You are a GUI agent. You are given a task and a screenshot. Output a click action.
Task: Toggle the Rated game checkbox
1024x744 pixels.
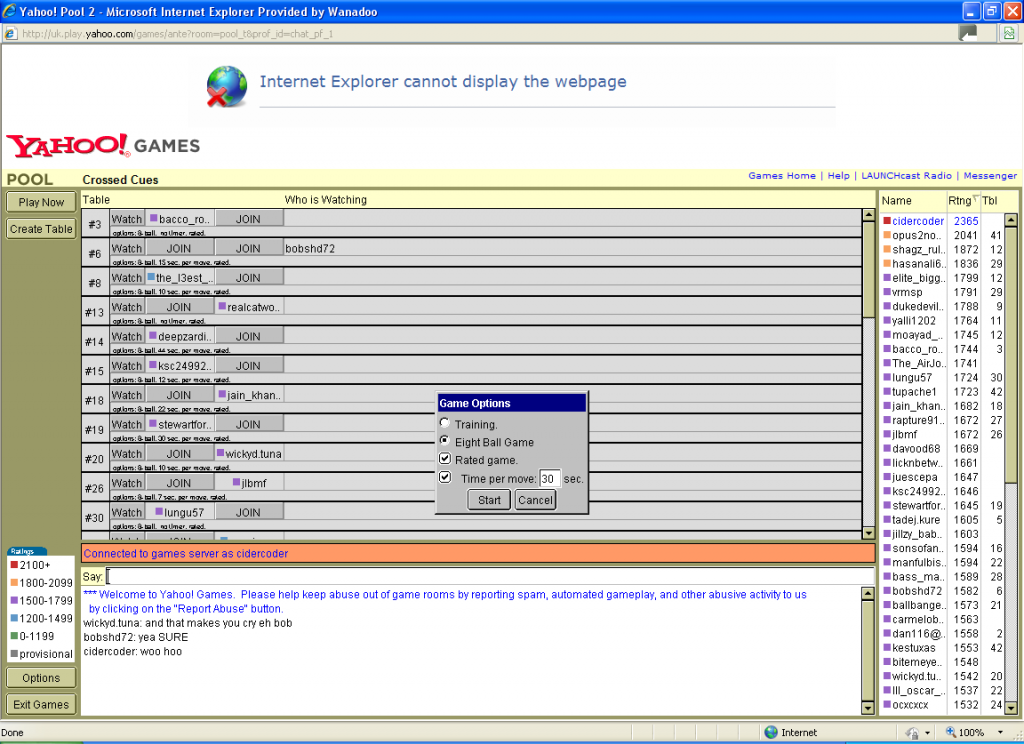[x=445, y=459]
